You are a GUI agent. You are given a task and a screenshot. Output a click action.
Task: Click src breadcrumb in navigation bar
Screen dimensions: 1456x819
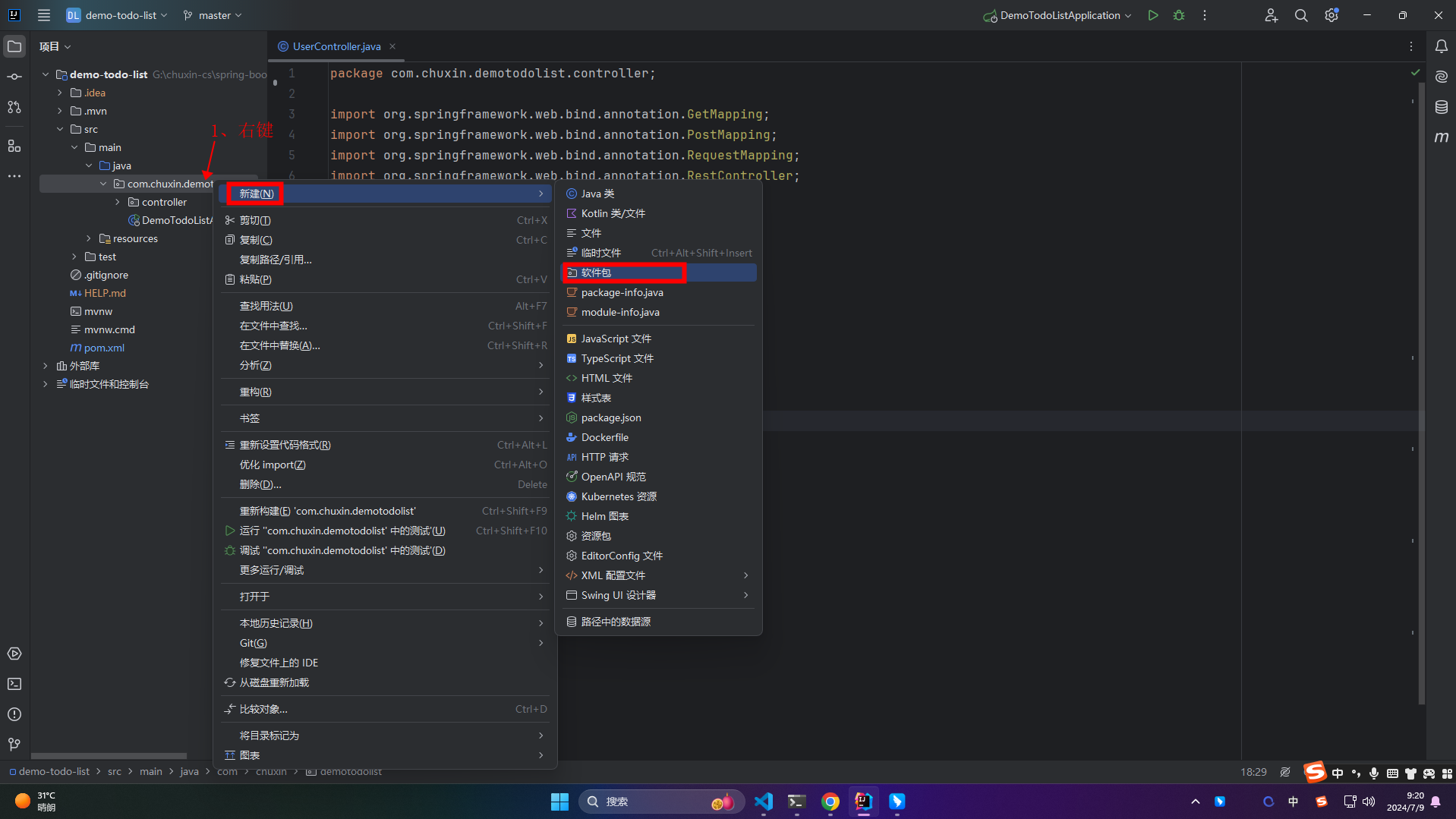pos(115,771)
